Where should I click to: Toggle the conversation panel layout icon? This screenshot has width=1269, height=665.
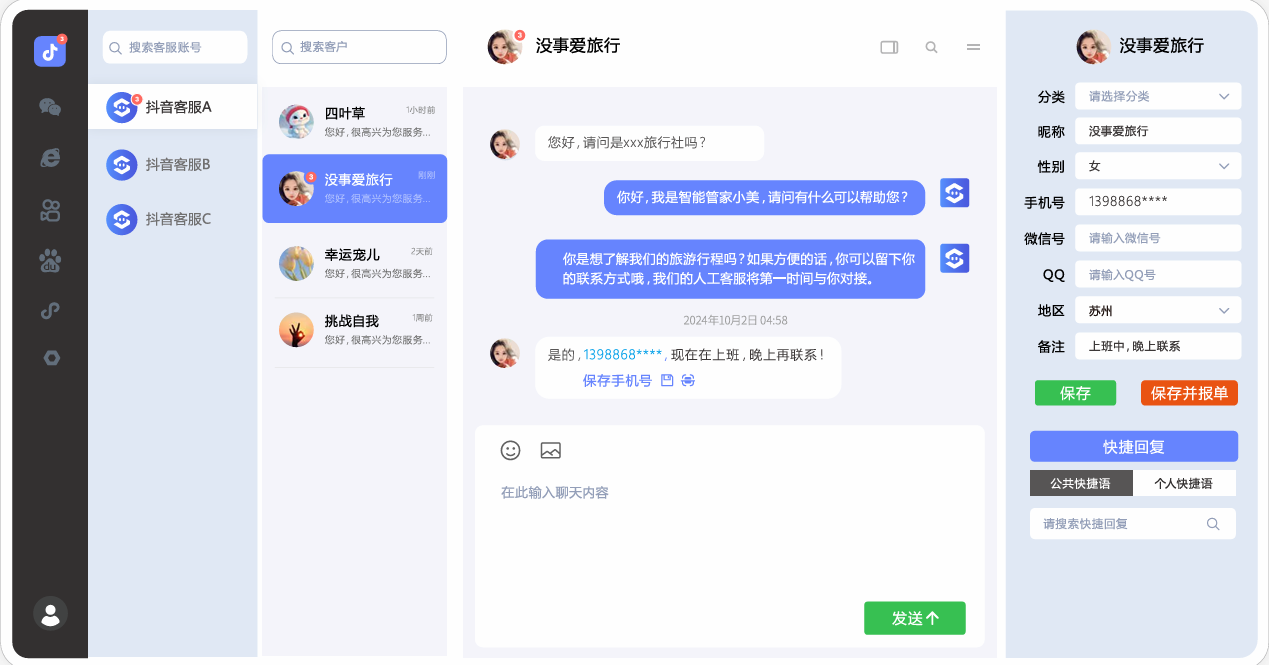tap(888, 47)
